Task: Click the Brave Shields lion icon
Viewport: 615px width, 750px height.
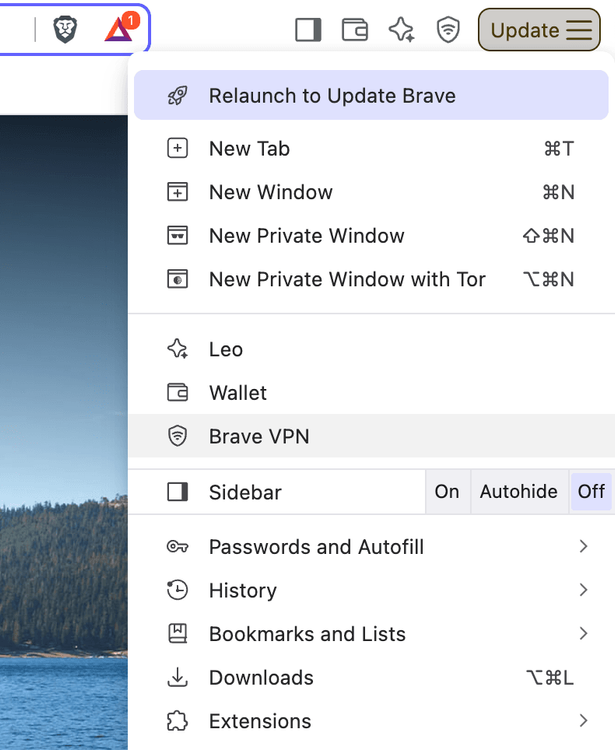Action: coord(65,30)
